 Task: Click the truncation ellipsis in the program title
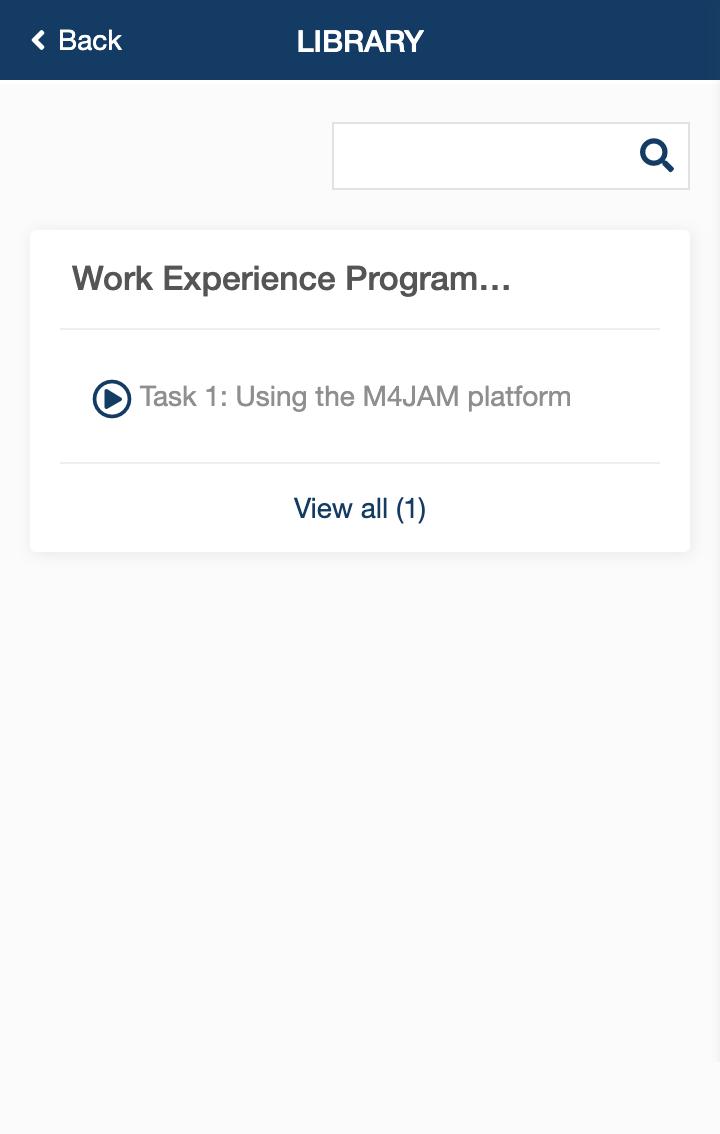(495, 280)
